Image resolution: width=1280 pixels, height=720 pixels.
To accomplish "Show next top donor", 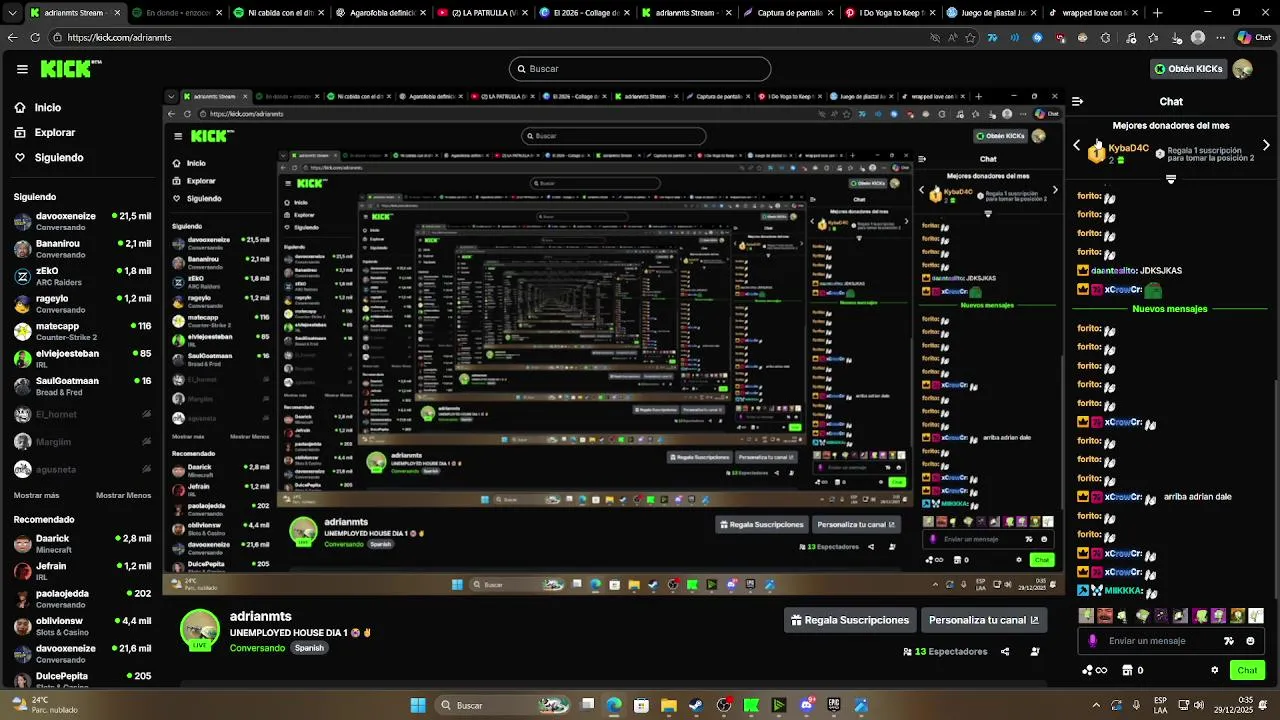I will pyautogui.click(x=1266, y=146).
